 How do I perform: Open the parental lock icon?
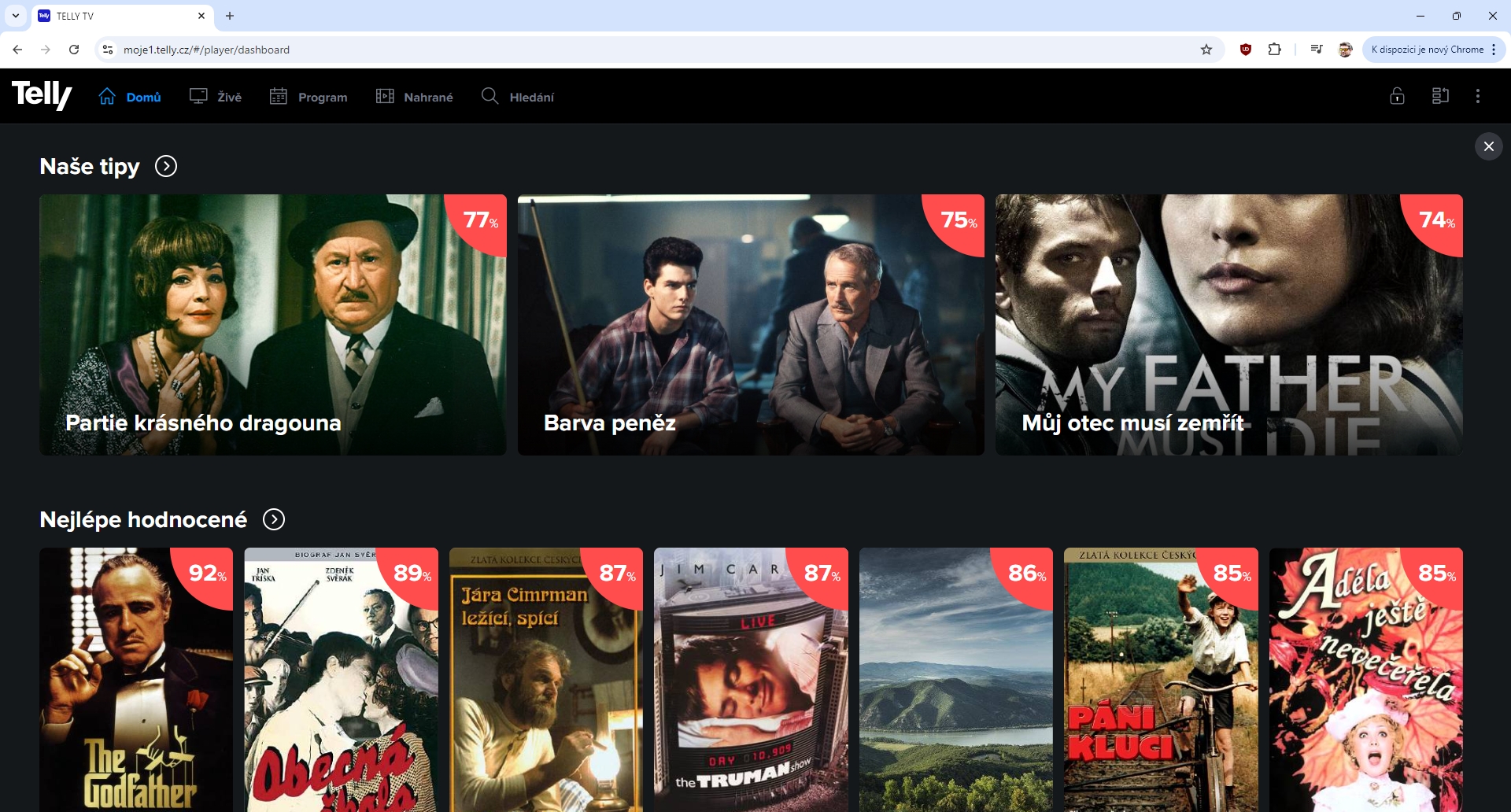click(1397, 96)
